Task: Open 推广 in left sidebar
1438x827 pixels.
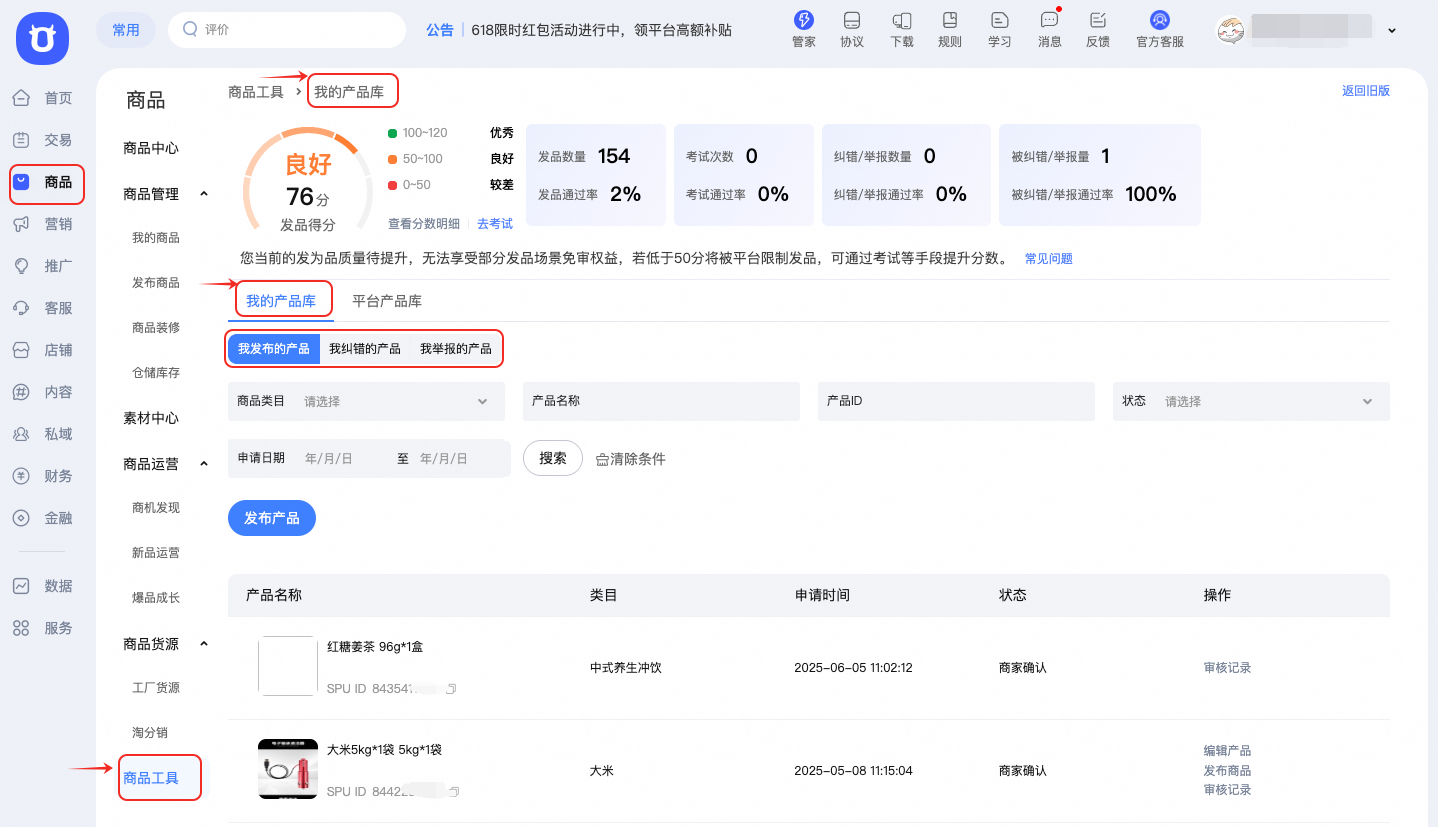Action: pyautogui.click(x=43, y=266)
